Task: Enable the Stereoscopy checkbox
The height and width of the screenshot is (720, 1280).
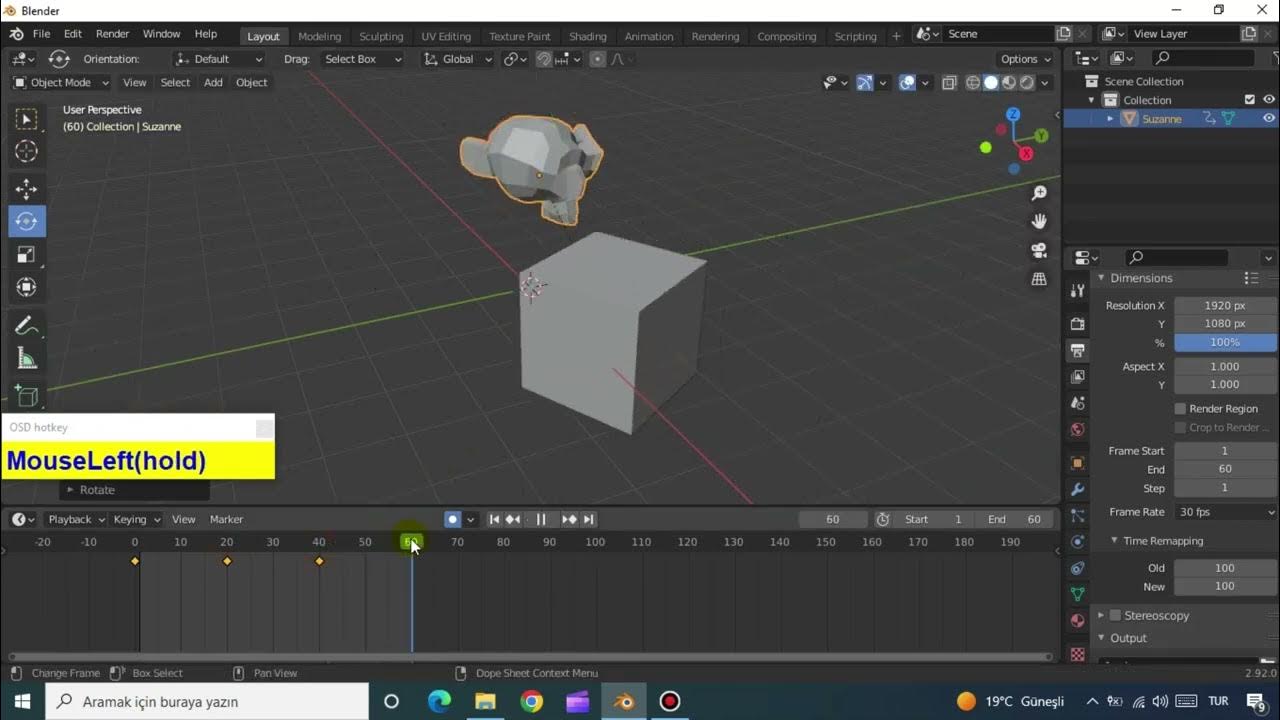Action: click(x=1115, y=616)
